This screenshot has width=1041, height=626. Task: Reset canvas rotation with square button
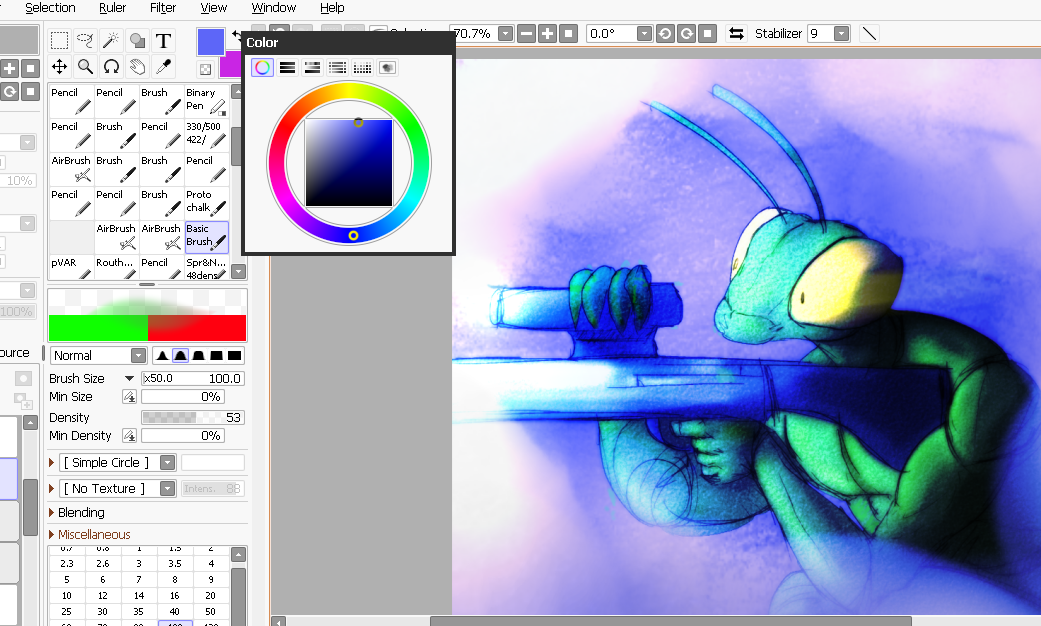coord(708,34)
